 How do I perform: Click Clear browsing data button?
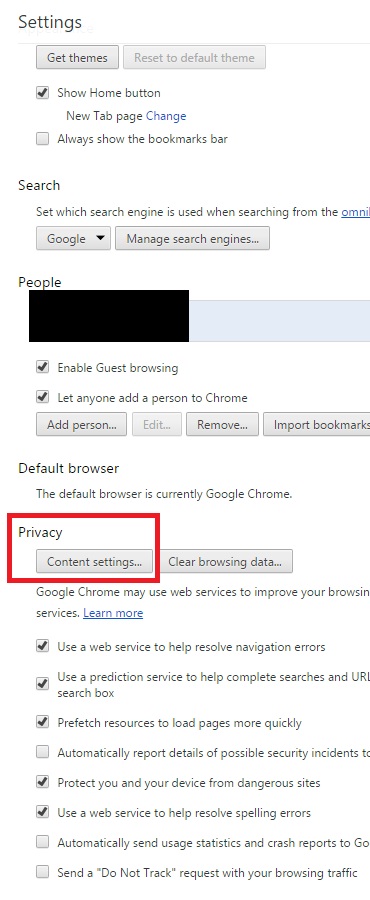225,561
